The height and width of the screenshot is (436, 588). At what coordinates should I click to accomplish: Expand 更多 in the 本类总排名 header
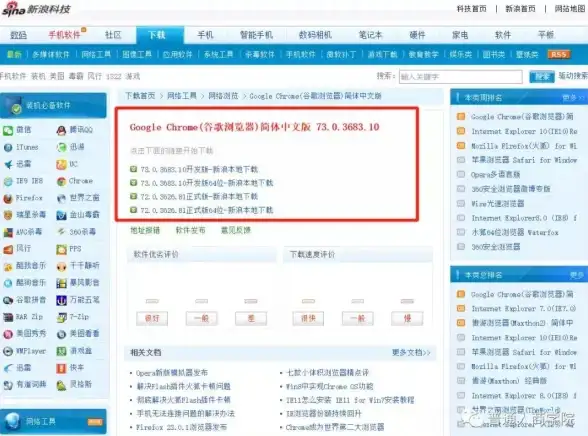(577, 276)
